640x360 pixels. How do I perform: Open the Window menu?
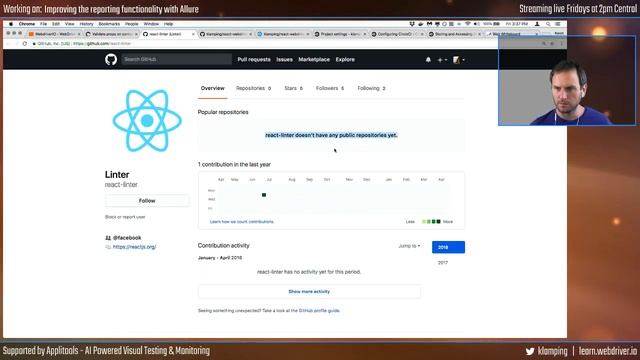click(x=151, y=24)
